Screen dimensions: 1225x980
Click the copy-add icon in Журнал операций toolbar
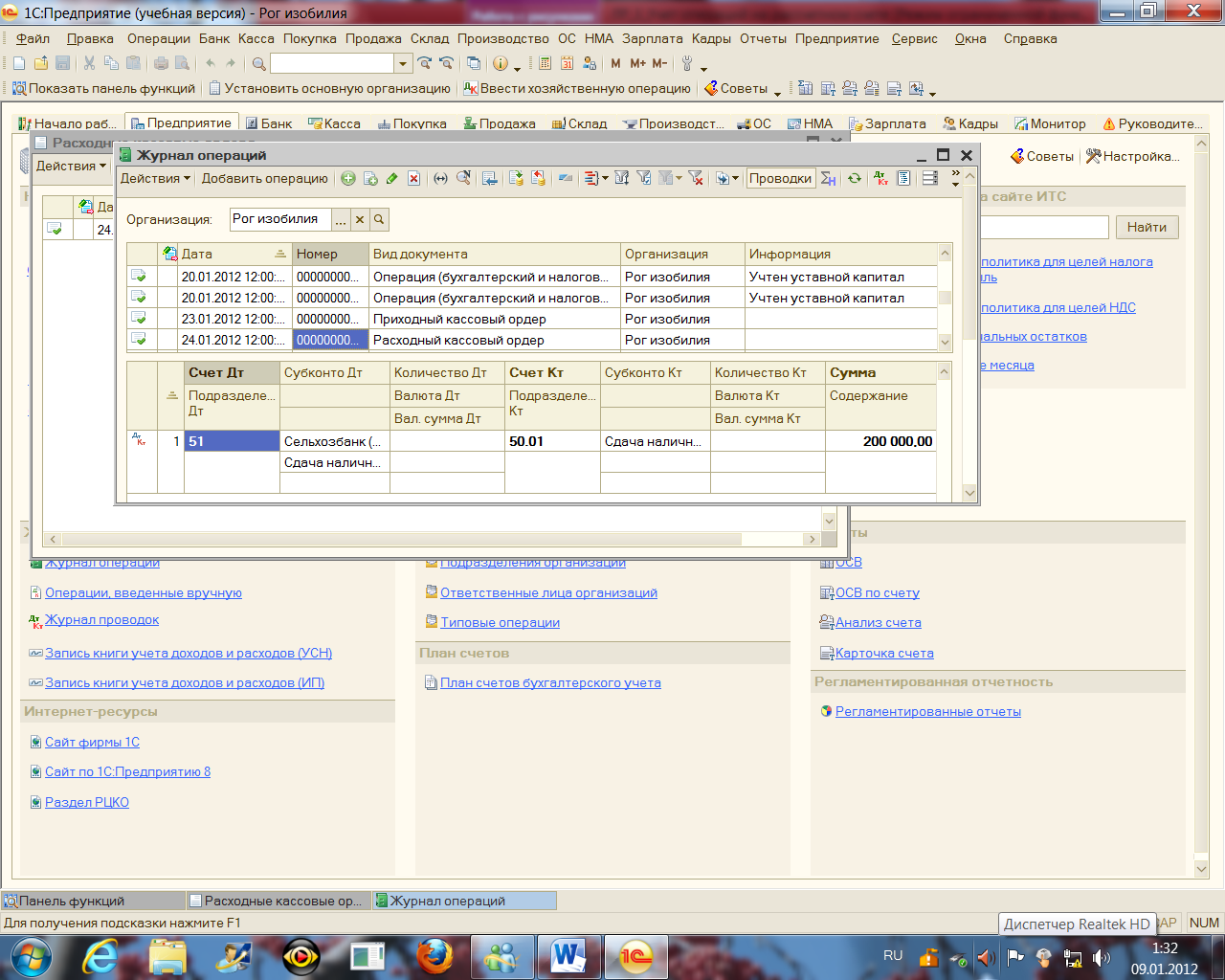tap(370, 178)
